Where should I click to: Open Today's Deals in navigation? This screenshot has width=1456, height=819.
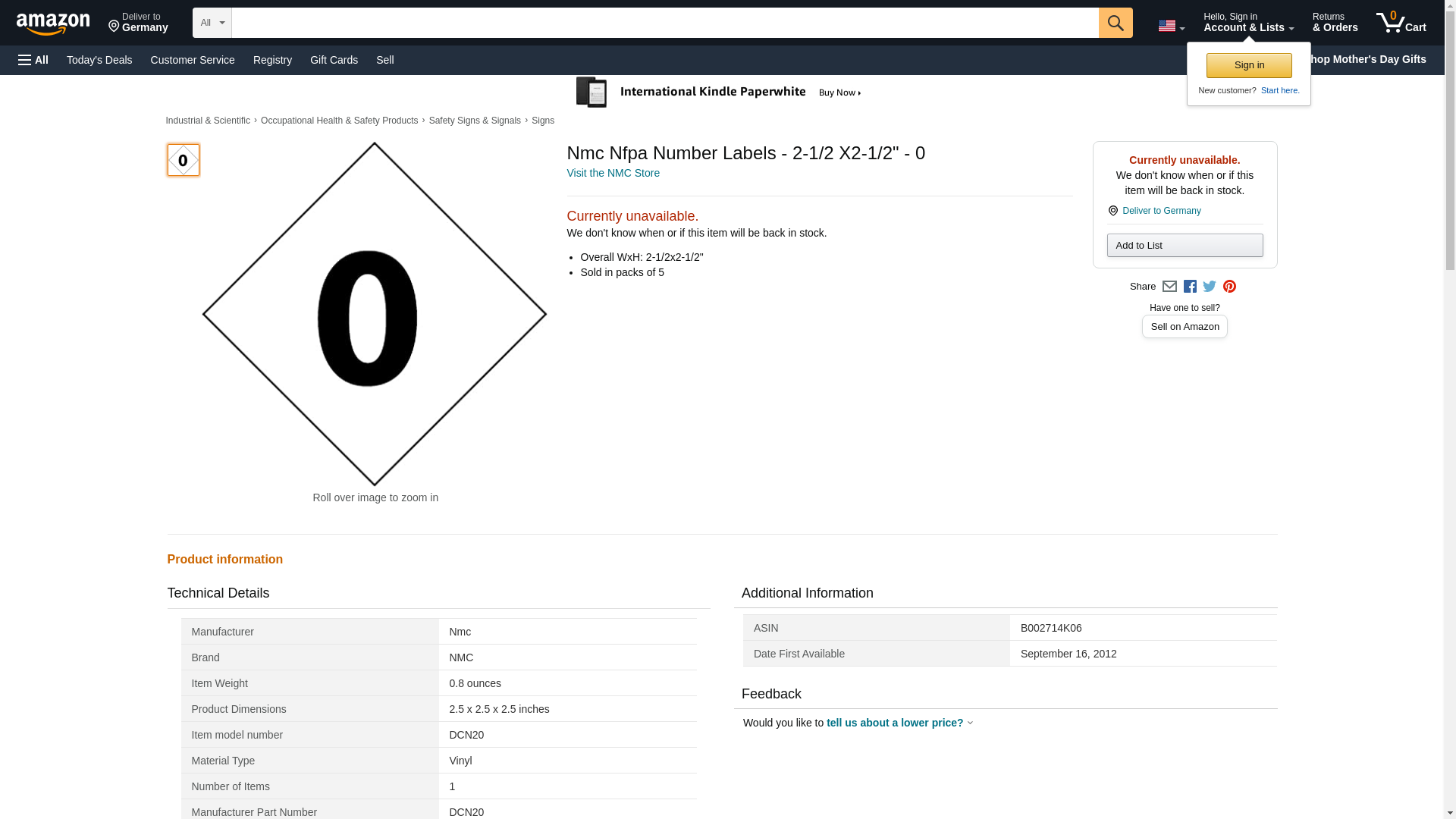point(99,60)
